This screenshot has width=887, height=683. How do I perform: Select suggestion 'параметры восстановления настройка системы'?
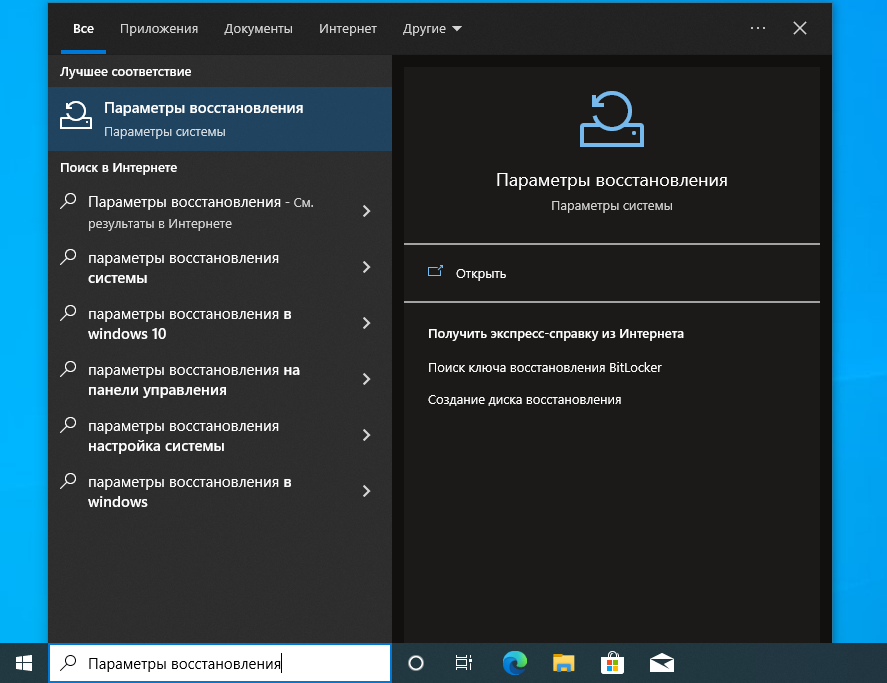pyautogui.click(x=220, y=435)
